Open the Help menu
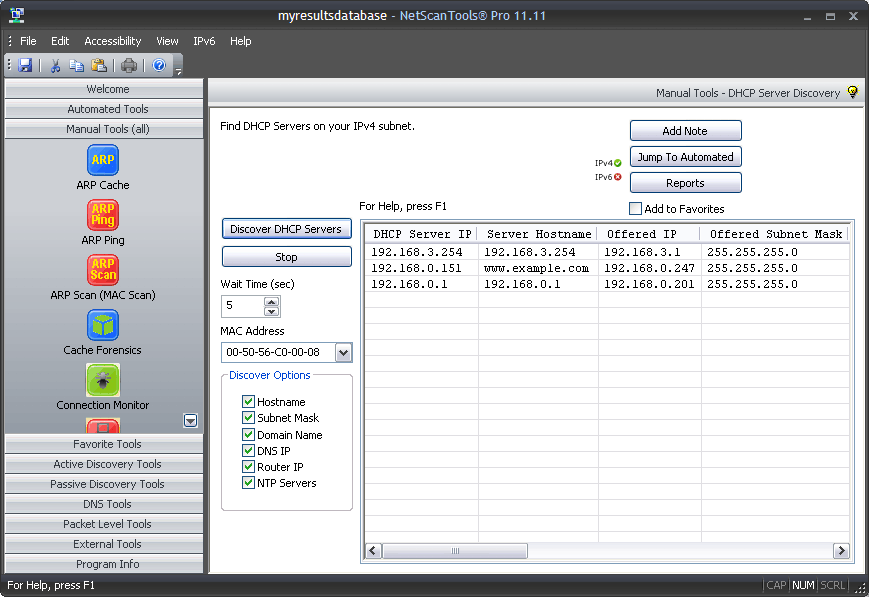Screen dimensions: 869x597 [241, 41]
